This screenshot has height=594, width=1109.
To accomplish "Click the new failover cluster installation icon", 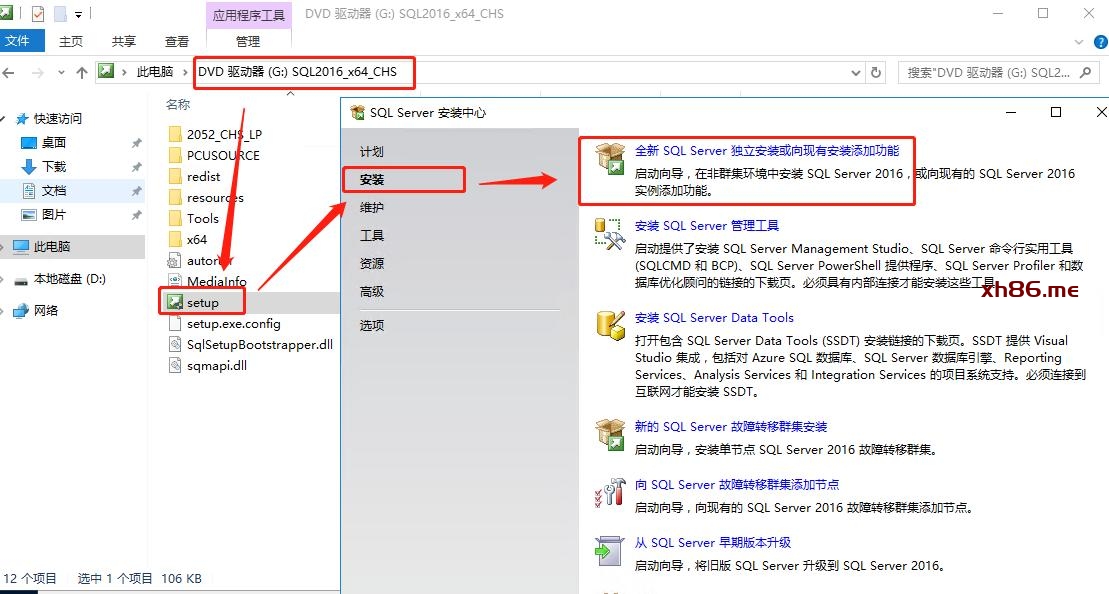I will [609, 434].
